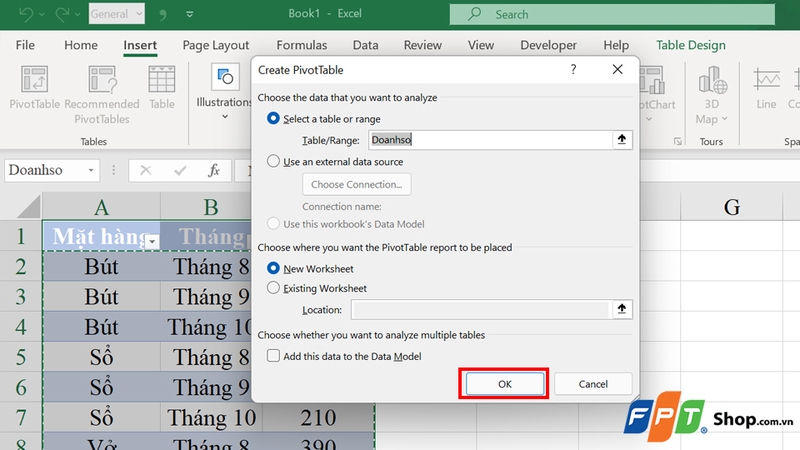This screenshot has width=800, height=450.
Task: Click Cancel in Create PivotTable dialog
Action: point(593,384)
